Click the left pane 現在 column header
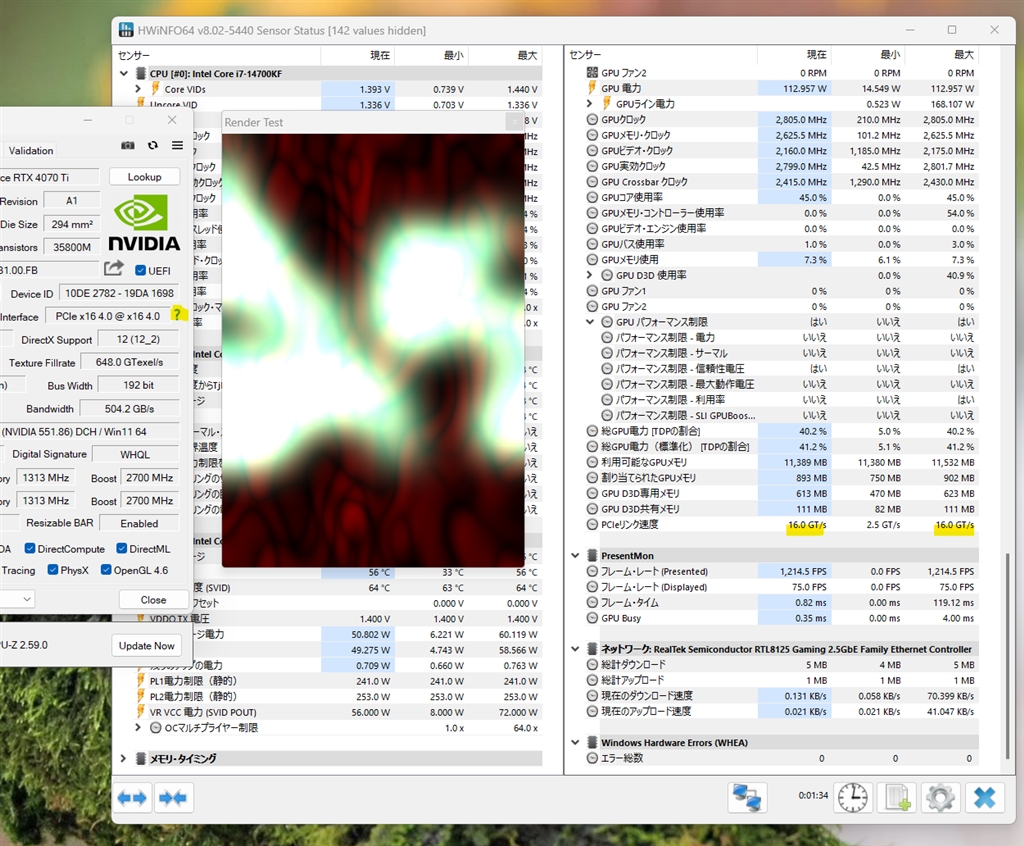1024x846 pixels. pyautogui.click(x=358, y=55)
